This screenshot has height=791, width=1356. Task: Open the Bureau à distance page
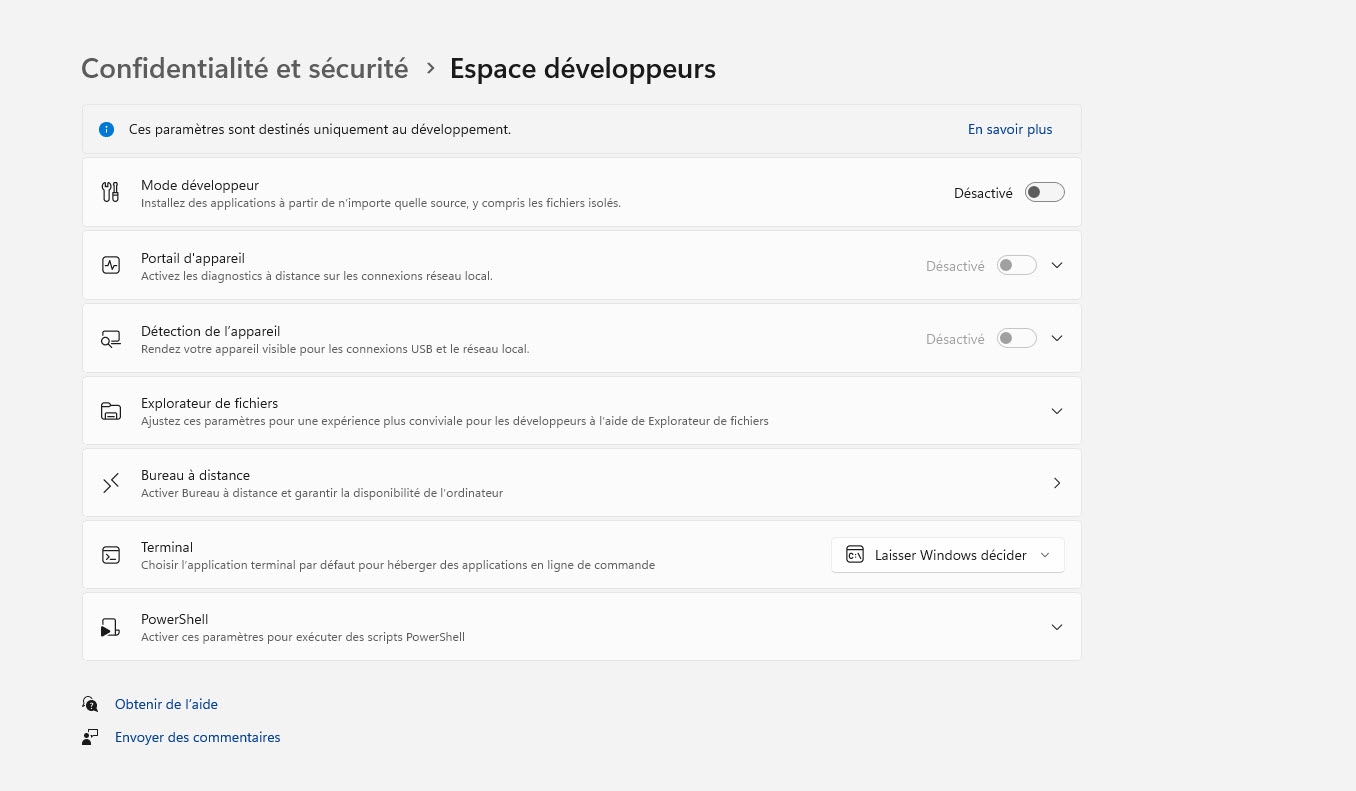point(1057,483)
